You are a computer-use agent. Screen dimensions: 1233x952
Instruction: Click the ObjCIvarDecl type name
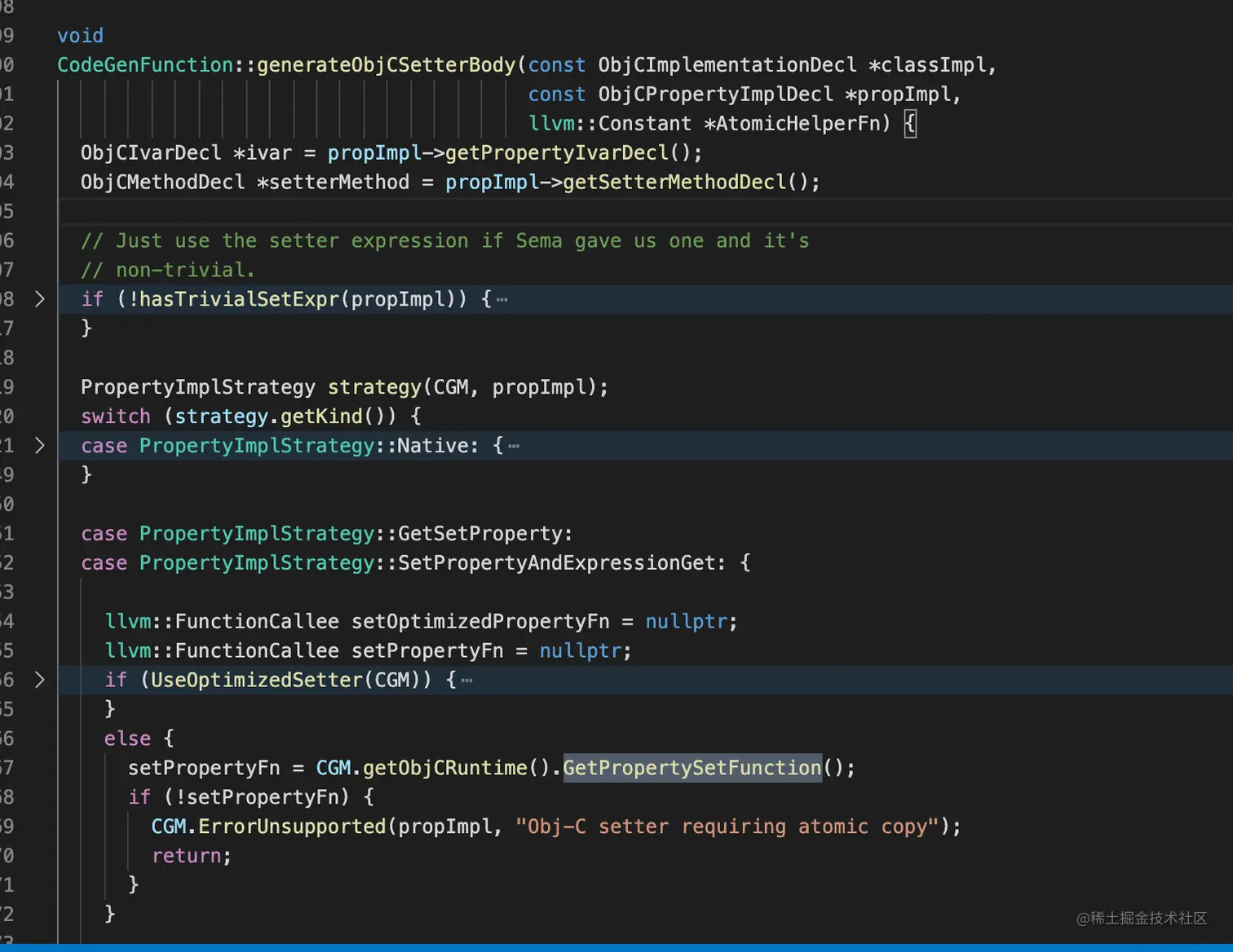151,153
